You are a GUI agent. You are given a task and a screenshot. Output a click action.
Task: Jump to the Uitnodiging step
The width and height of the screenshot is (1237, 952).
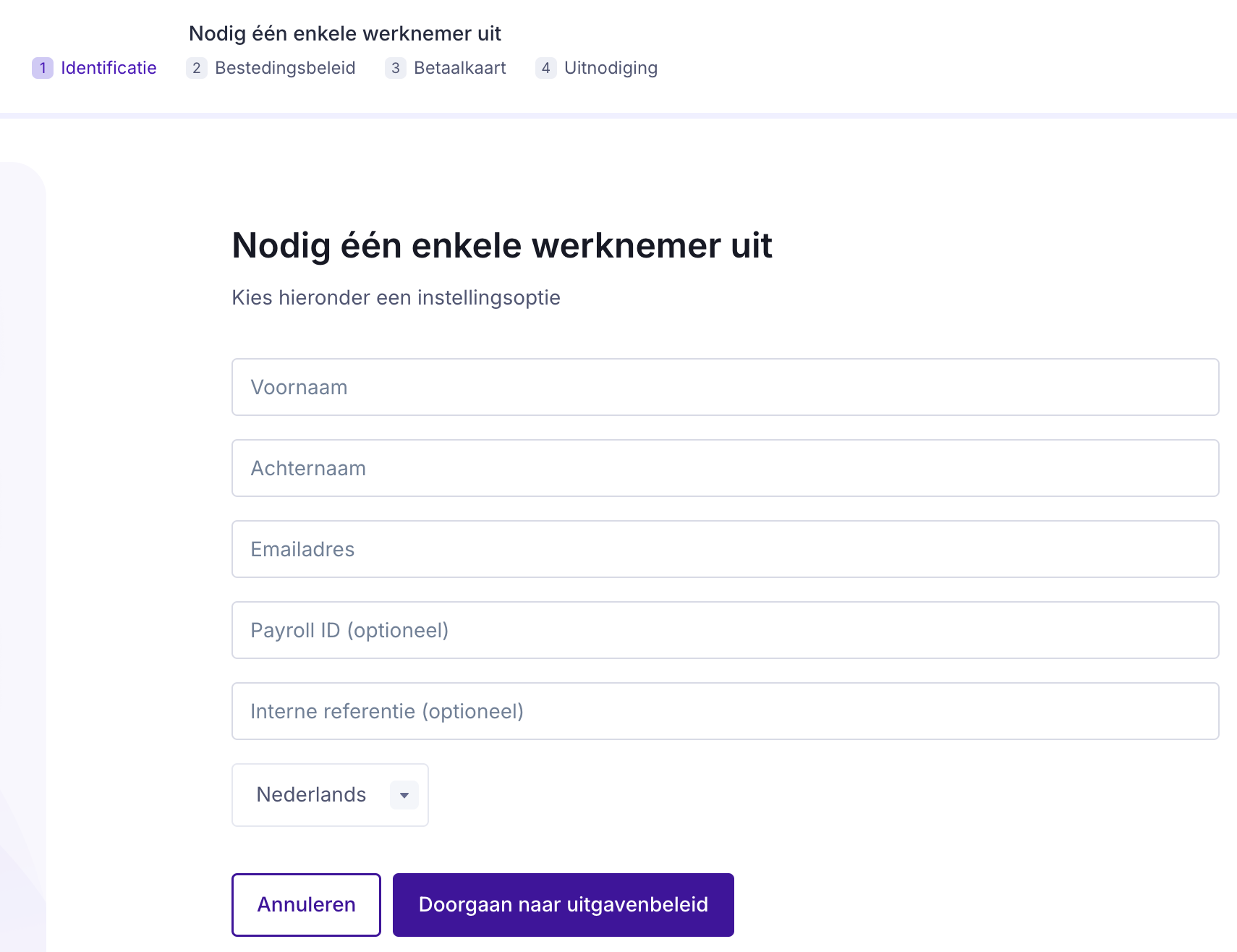[611, 68]
